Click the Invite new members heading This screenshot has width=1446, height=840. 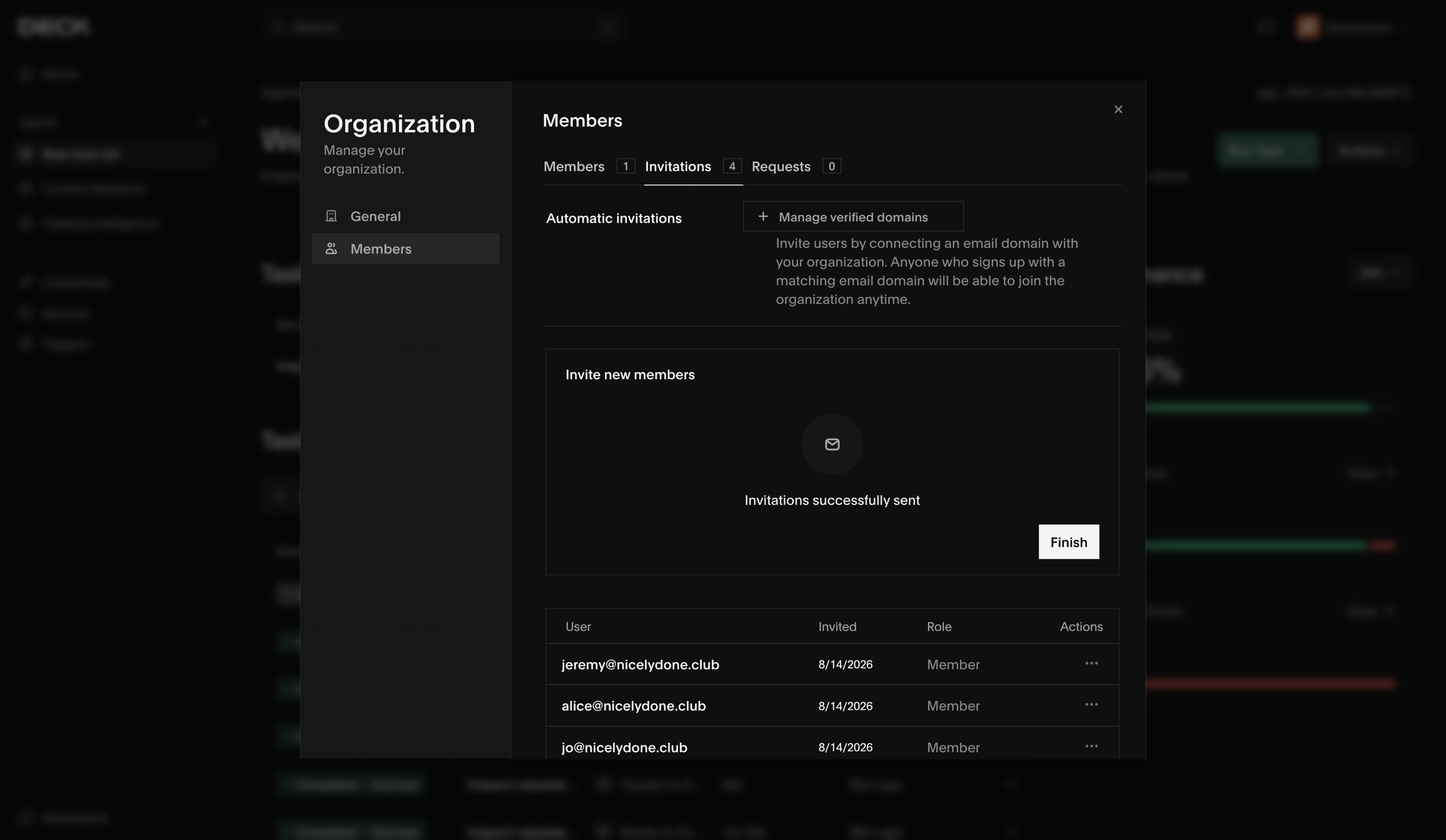630,375
